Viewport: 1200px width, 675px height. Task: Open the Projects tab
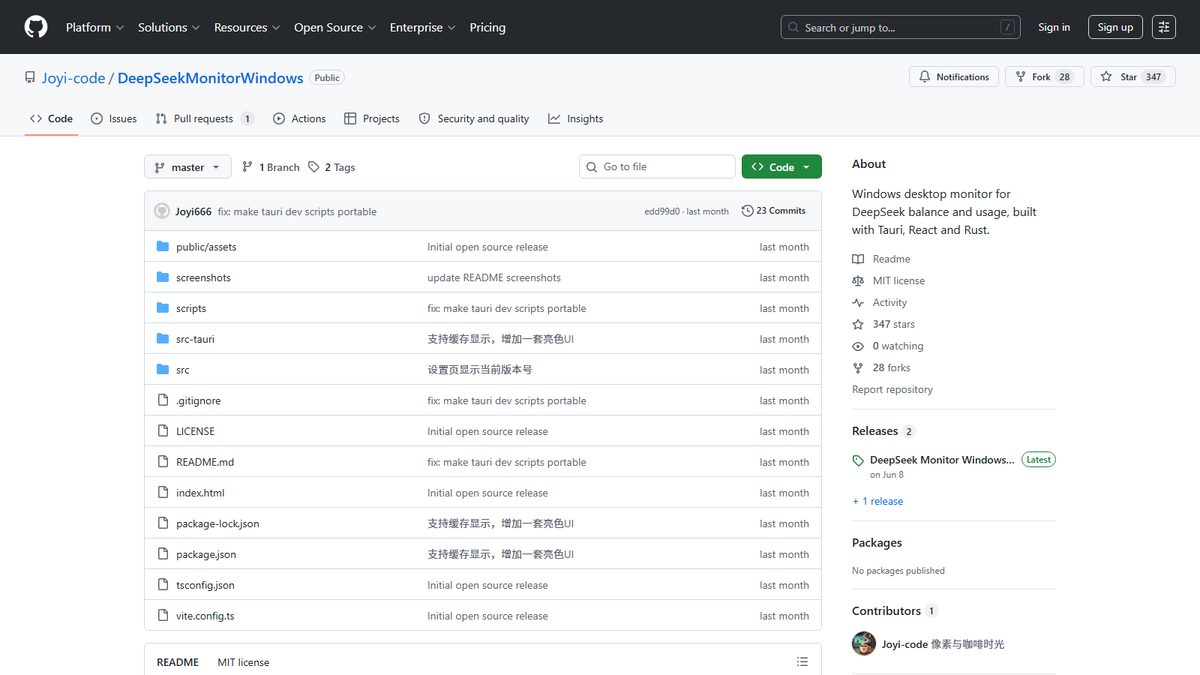coord(372,118)
